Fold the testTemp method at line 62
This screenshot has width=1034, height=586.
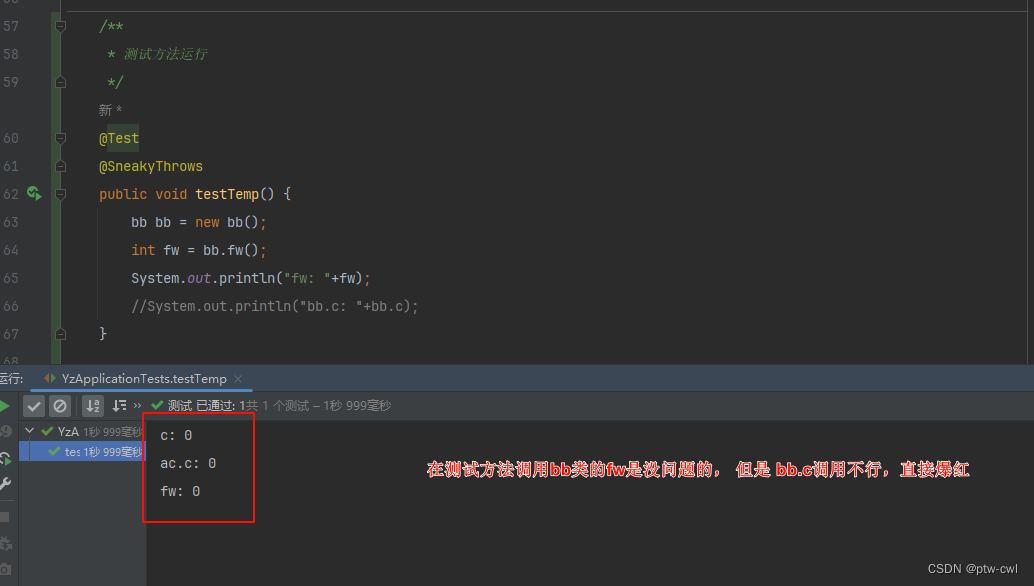tap(61, 193)
